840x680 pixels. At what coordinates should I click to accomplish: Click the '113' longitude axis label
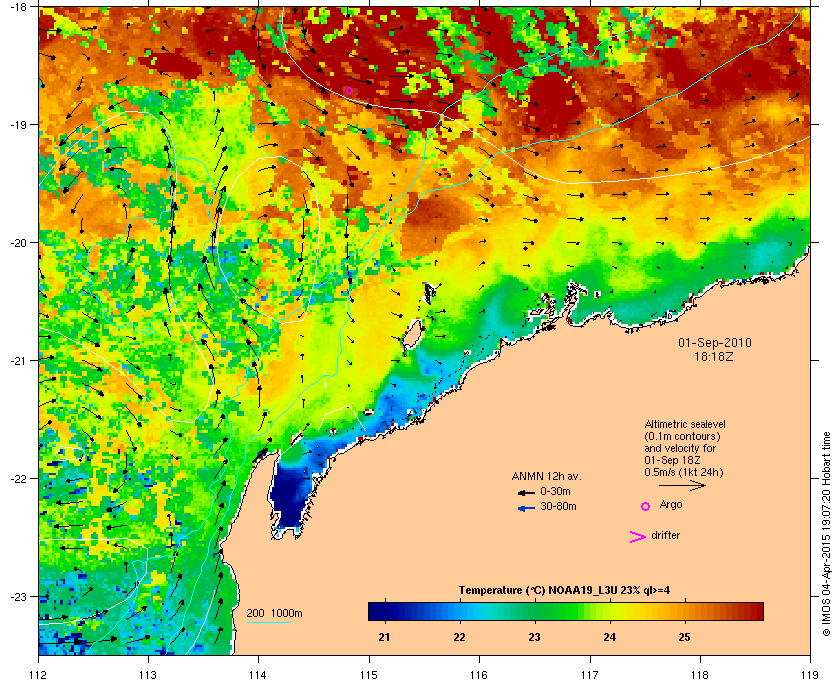tap(148, 675)
